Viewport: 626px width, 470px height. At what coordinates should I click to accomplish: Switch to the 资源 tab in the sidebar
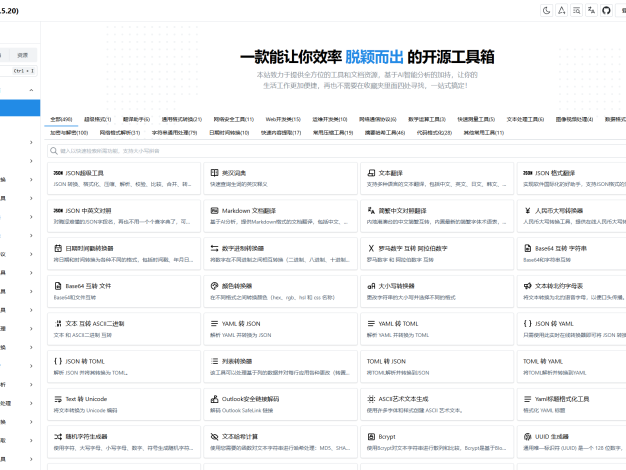pyautogui.click(x=22, y=55)
